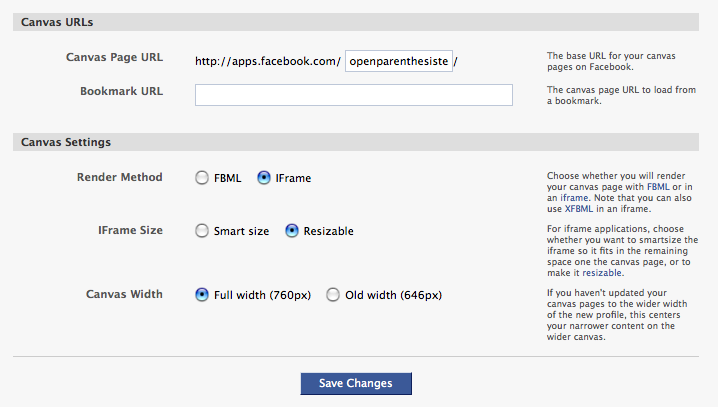Open the FBML link in help text
Image resolution: width=718 pixels, height=407 pixels.
point(658,187)
